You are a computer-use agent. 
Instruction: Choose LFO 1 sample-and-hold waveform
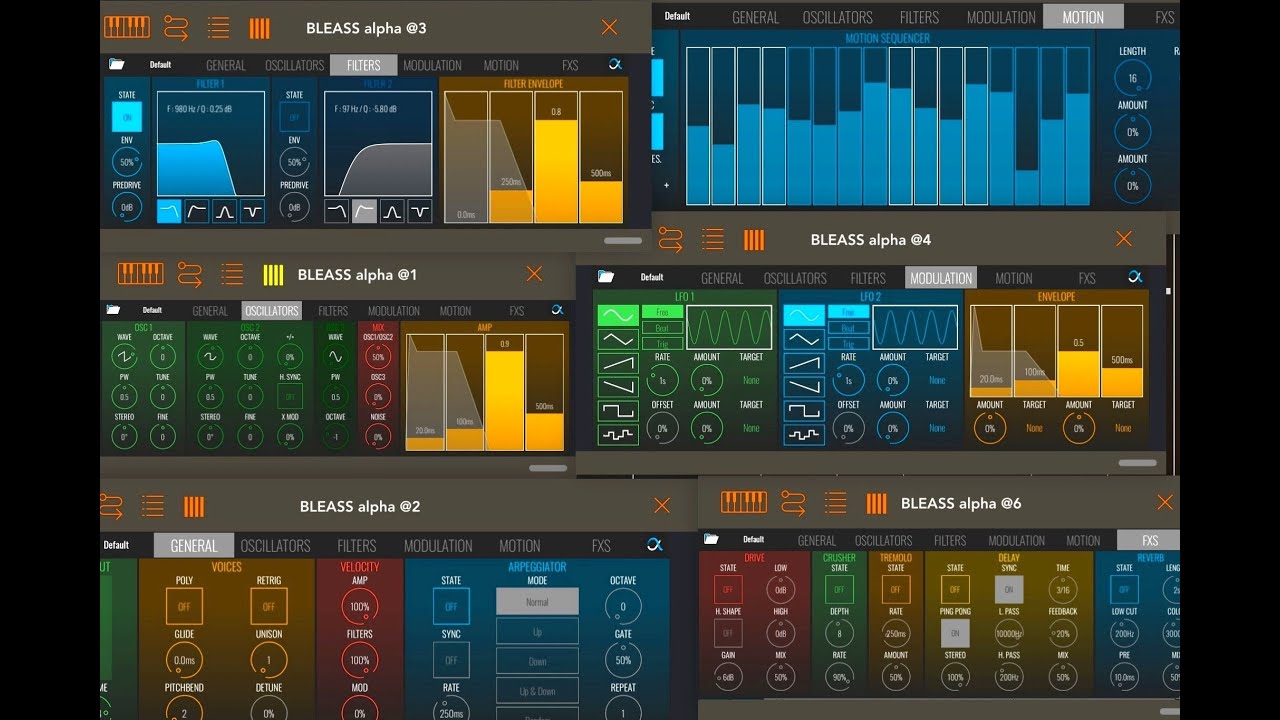618,435
